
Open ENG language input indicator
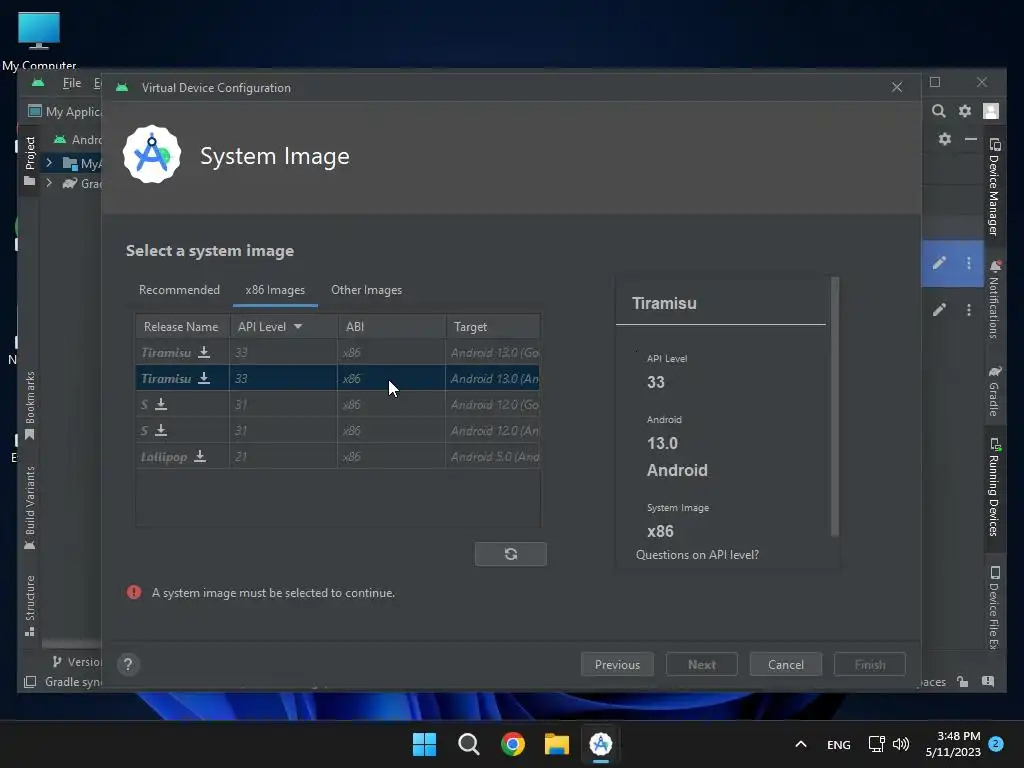click(x=839, y=744)
